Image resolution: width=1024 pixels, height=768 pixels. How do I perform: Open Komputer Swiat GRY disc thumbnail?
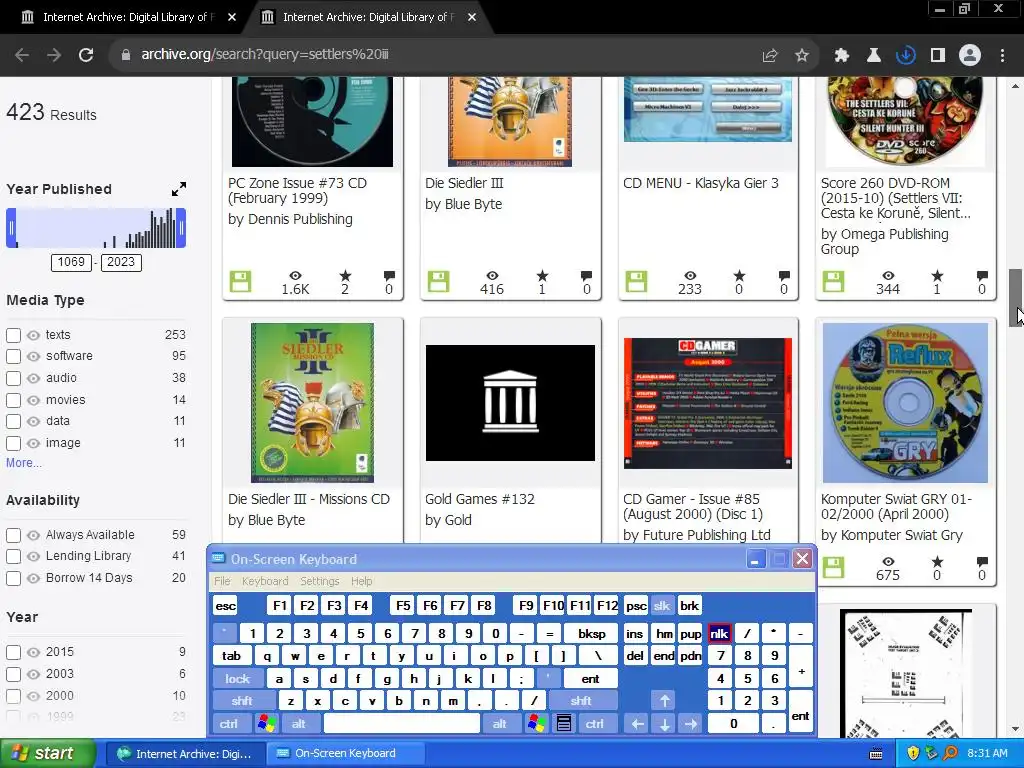pos(905,403)
